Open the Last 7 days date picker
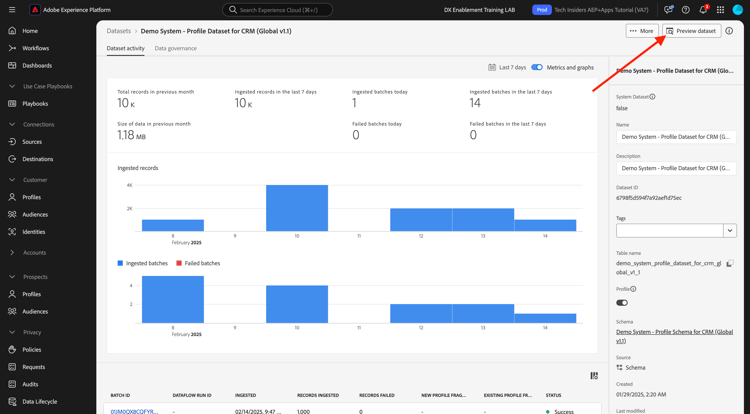Image resolution: width=750 pixels, height=414 pixels. [507, 67]
